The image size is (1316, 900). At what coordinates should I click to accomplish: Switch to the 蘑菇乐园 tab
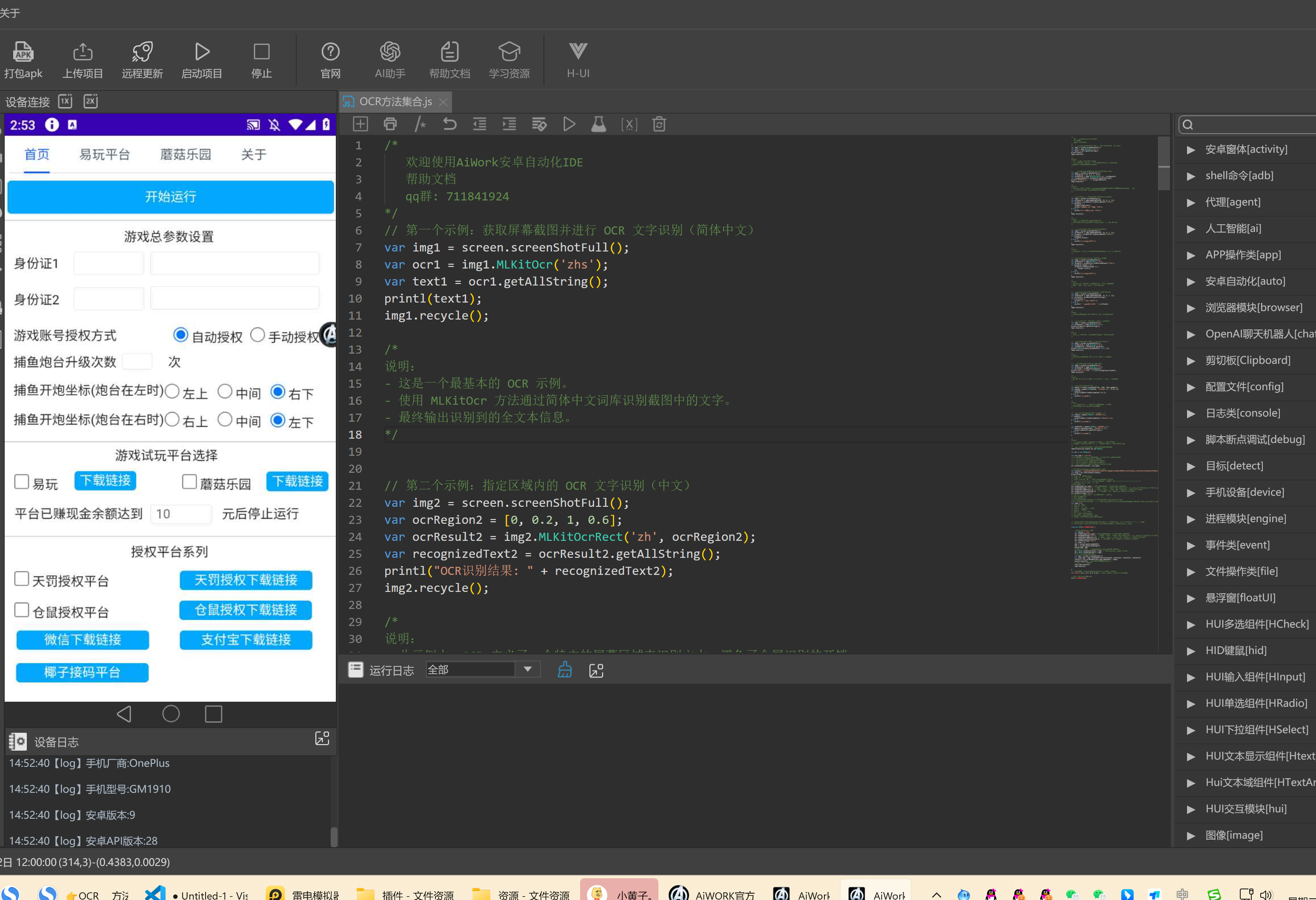[x=186, y=154]
